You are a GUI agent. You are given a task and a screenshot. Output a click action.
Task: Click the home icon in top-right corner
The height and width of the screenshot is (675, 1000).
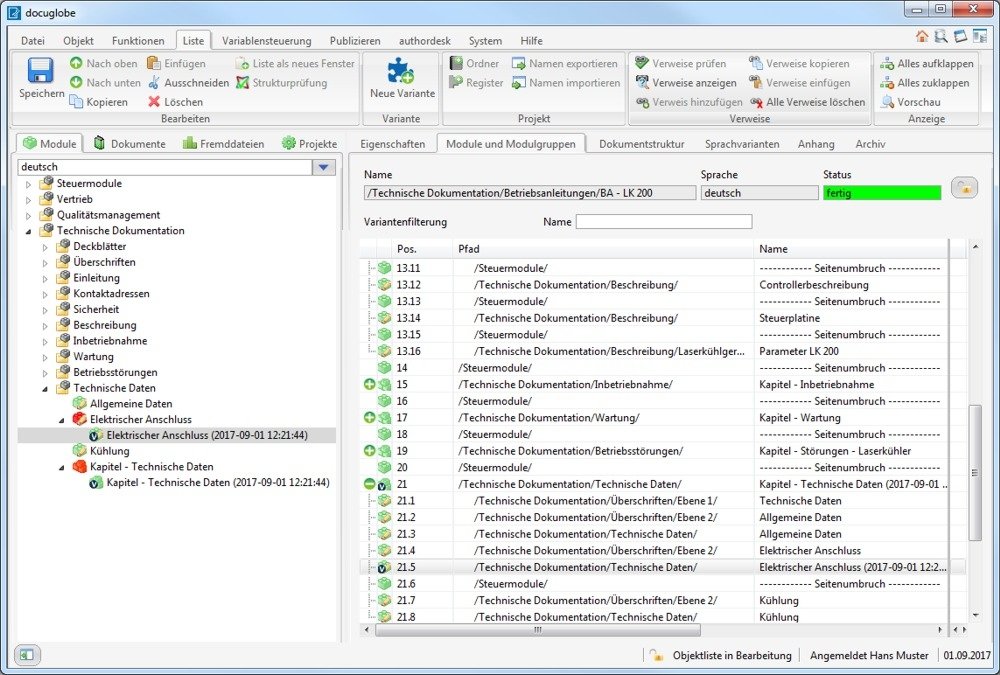(x=922, y=36)
